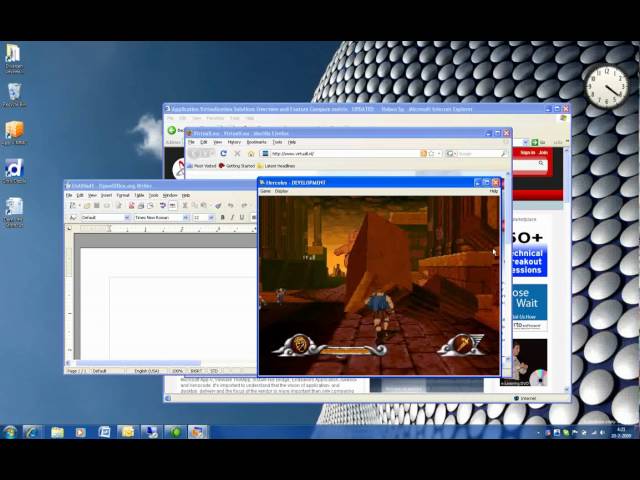The width and height of the screenshot is (640, 480).
Task: Click Back button in Internet Explorer
Action: point(172,130)
